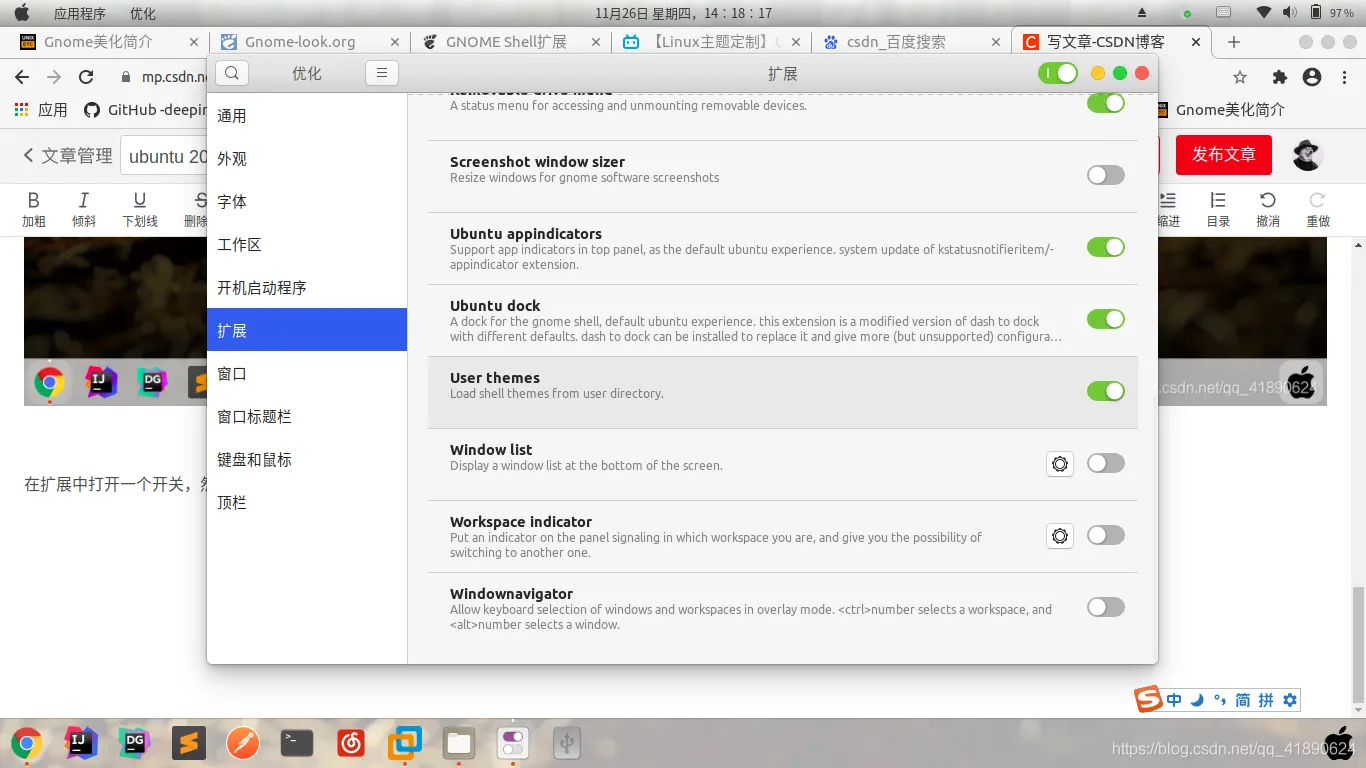Select 外观 in the Tweaks sidebar

point(307,159)
